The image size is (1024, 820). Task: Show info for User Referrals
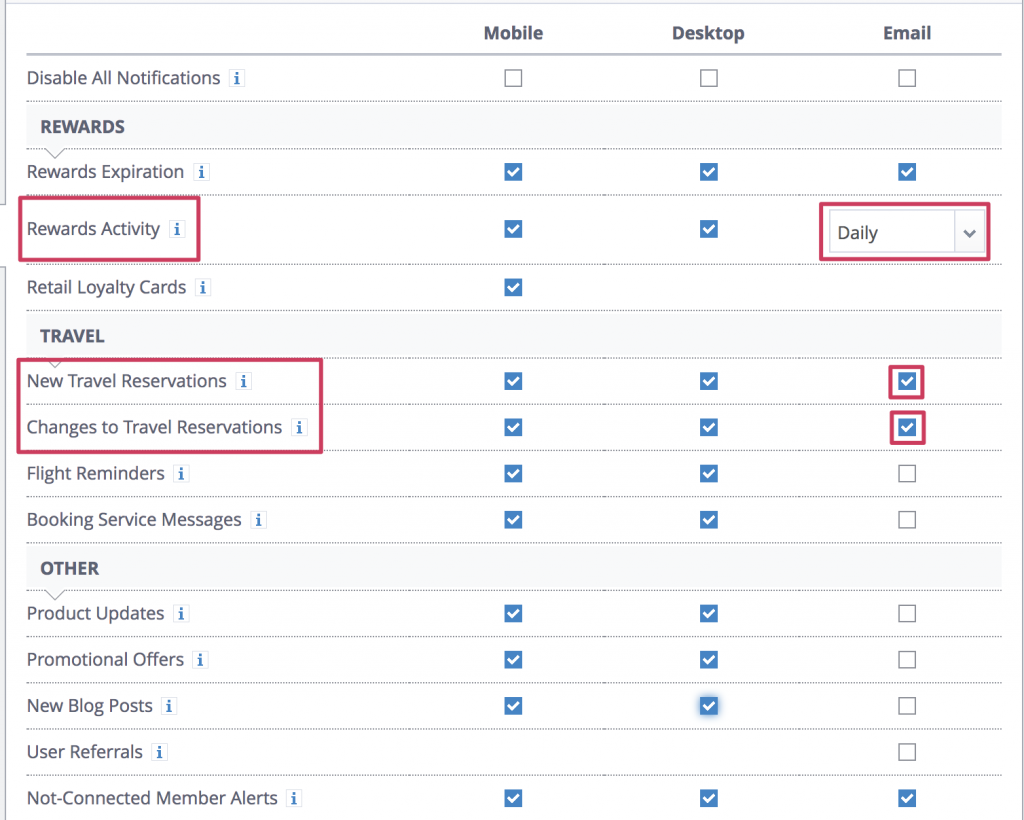pos(159,752)
